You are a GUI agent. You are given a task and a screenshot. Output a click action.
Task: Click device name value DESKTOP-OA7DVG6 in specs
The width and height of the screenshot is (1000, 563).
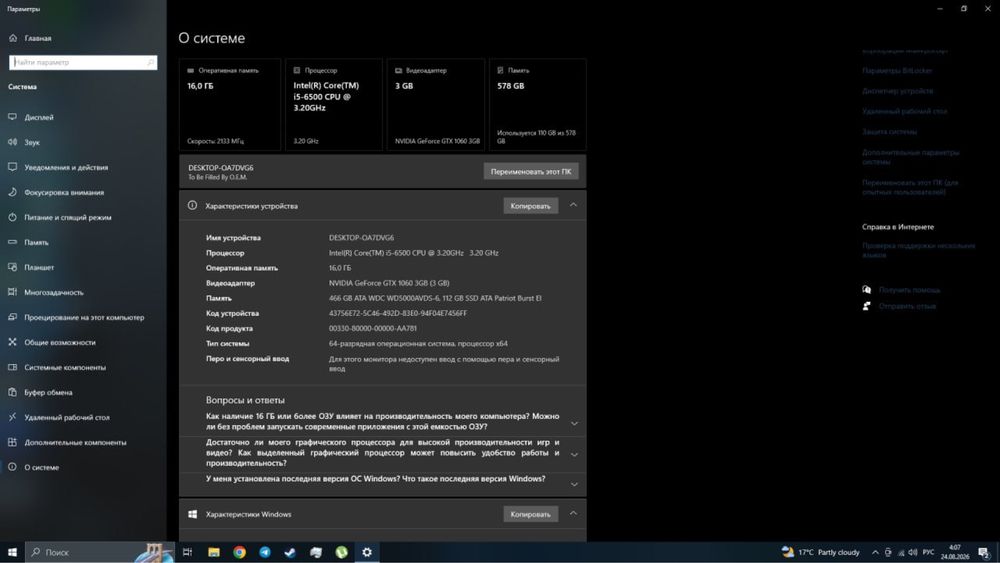click(361, 238)
